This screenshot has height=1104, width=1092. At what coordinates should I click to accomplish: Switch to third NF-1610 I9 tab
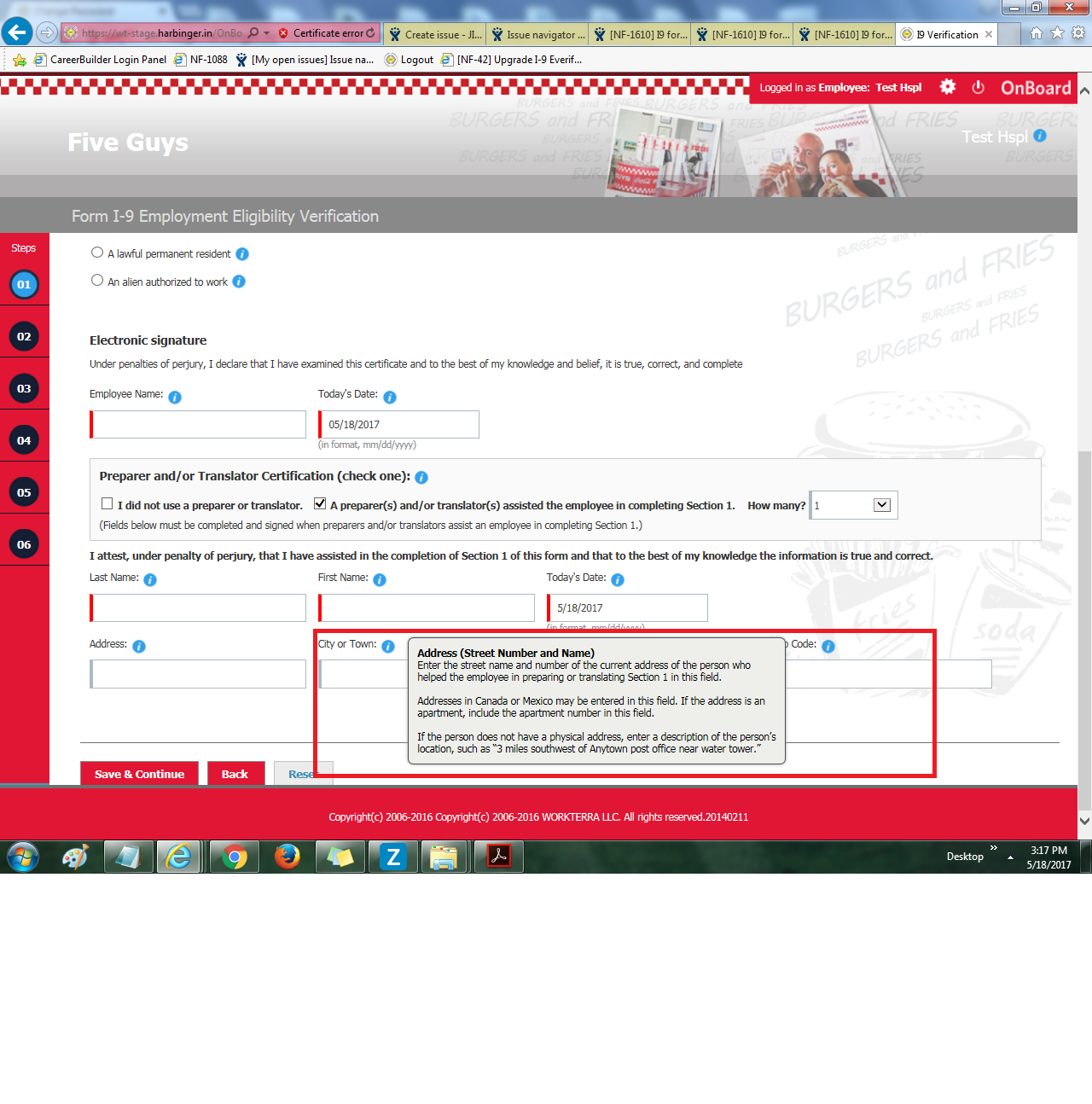845,34
